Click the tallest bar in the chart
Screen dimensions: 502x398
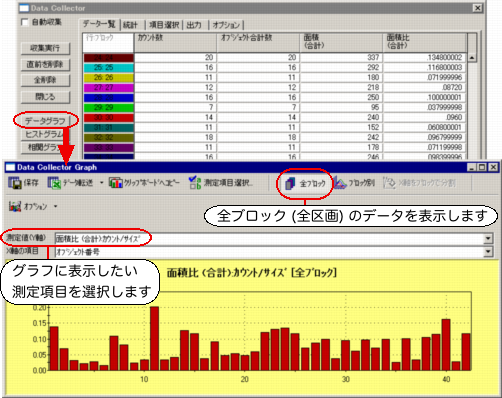point(154,338)
